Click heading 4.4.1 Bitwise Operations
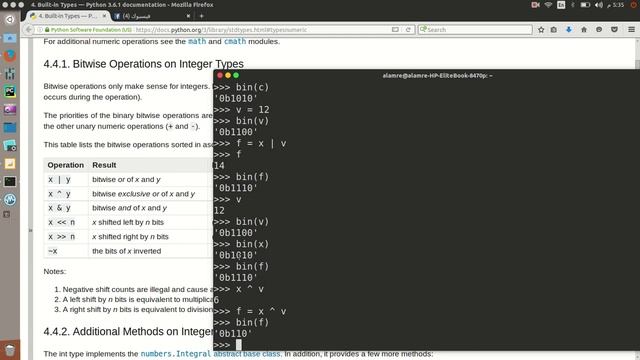The width and height of the screenshot is (640, 360). [143, 64]
